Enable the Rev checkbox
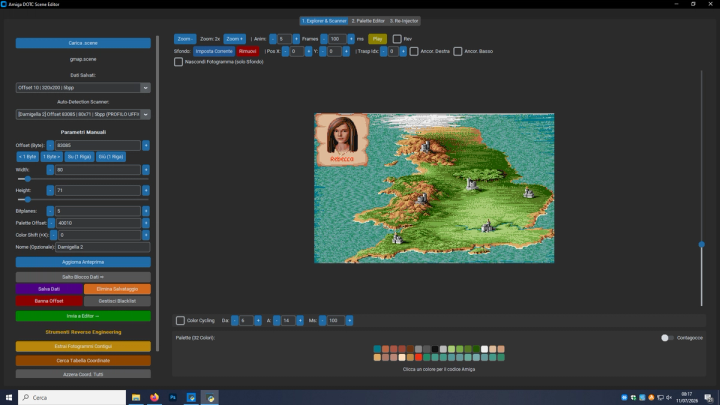 pos(397,39)
